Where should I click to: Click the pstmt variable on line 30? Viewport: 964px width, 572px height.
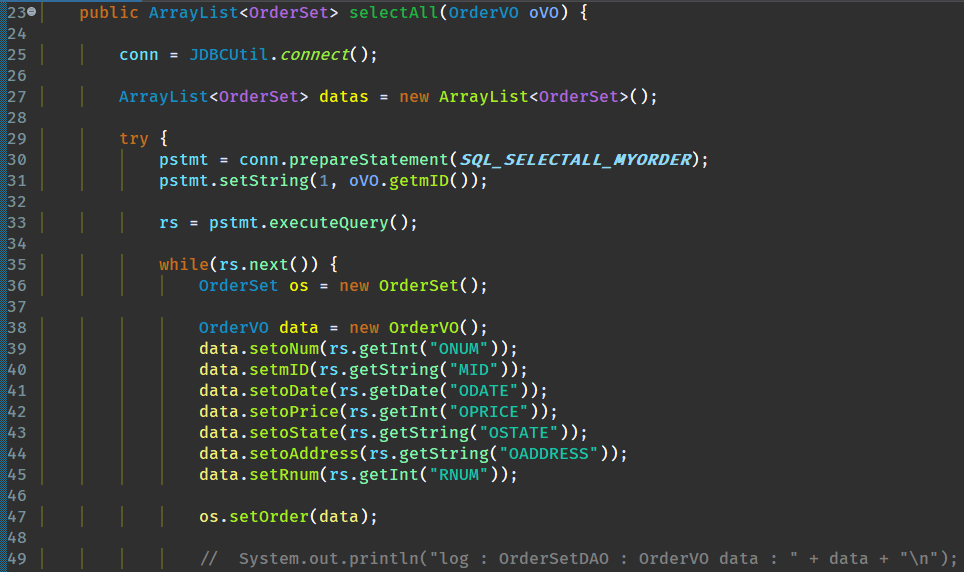(184, 160)
